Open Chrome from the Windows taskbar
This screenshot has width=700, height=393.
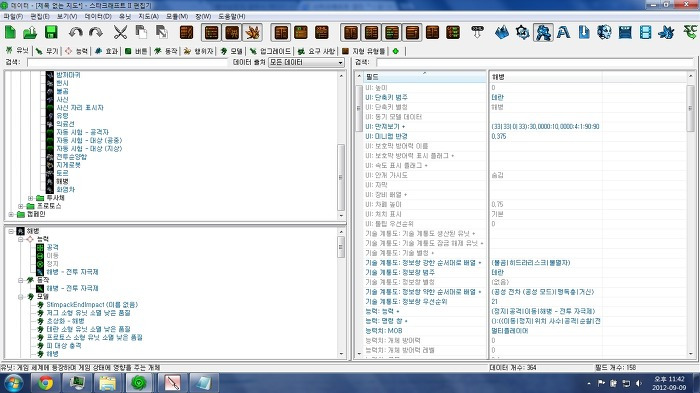[46, 383]
